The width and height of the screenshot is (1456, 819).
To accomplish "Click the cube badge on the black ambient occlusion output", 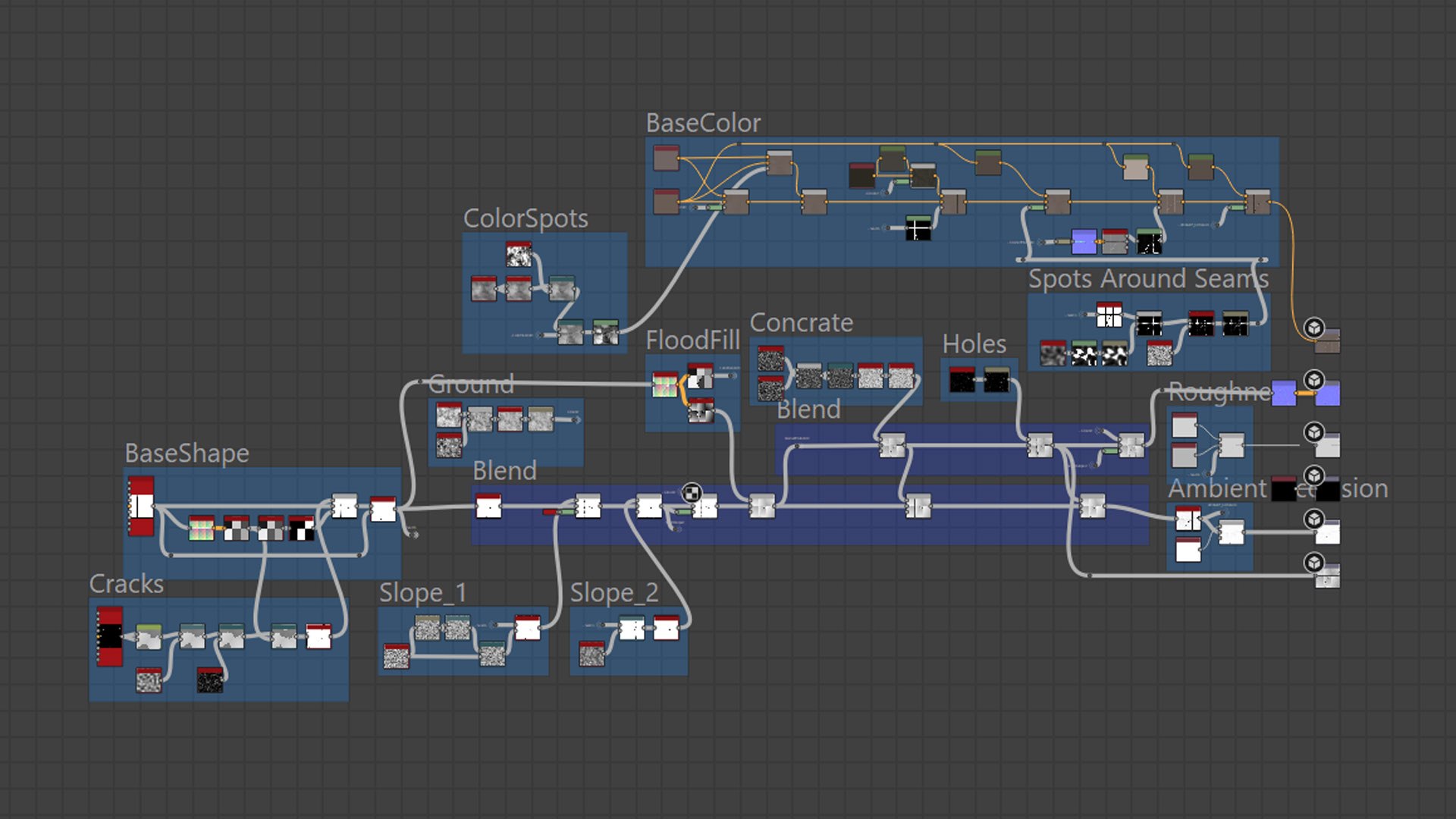I will 1314,475.
